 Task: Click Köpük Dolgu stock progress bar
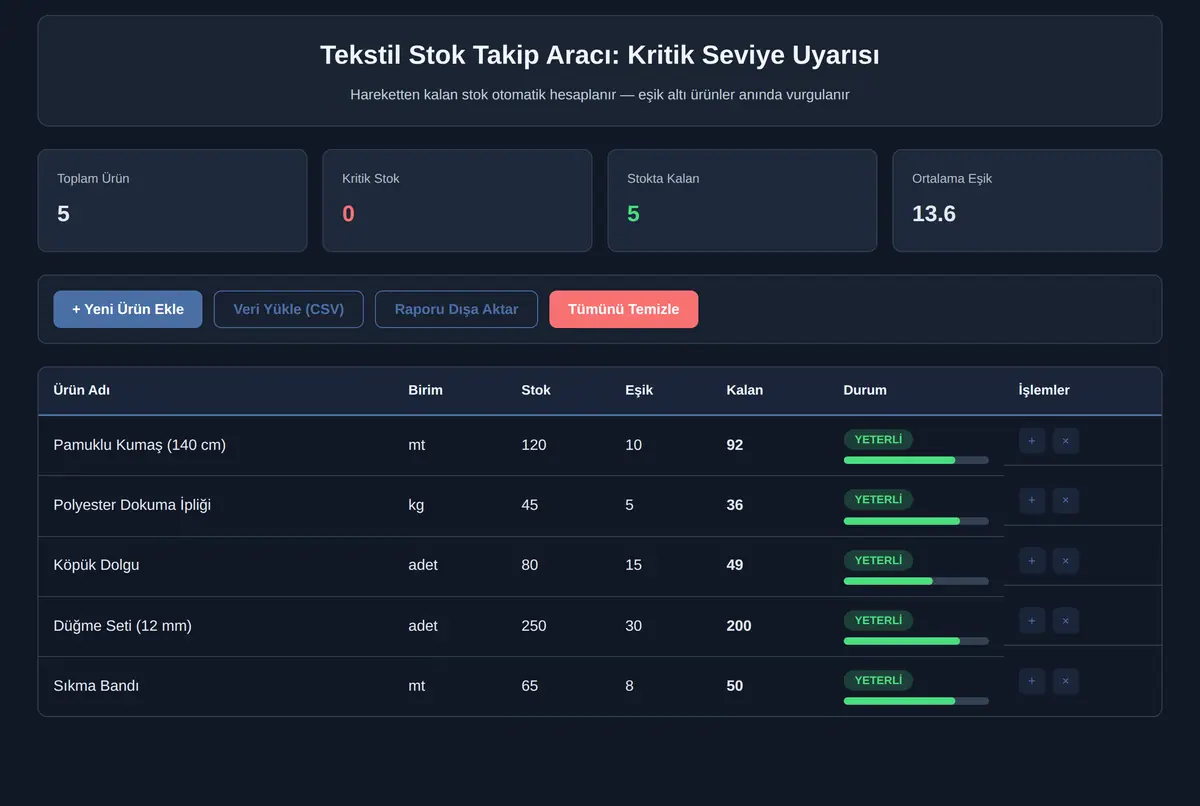916,581
